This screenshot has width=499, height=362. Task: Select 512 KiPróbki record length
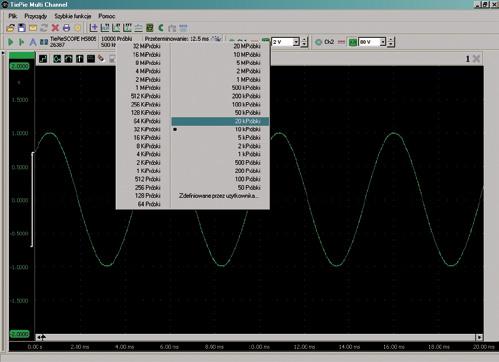pyautogui.click(x=143, y=96)
